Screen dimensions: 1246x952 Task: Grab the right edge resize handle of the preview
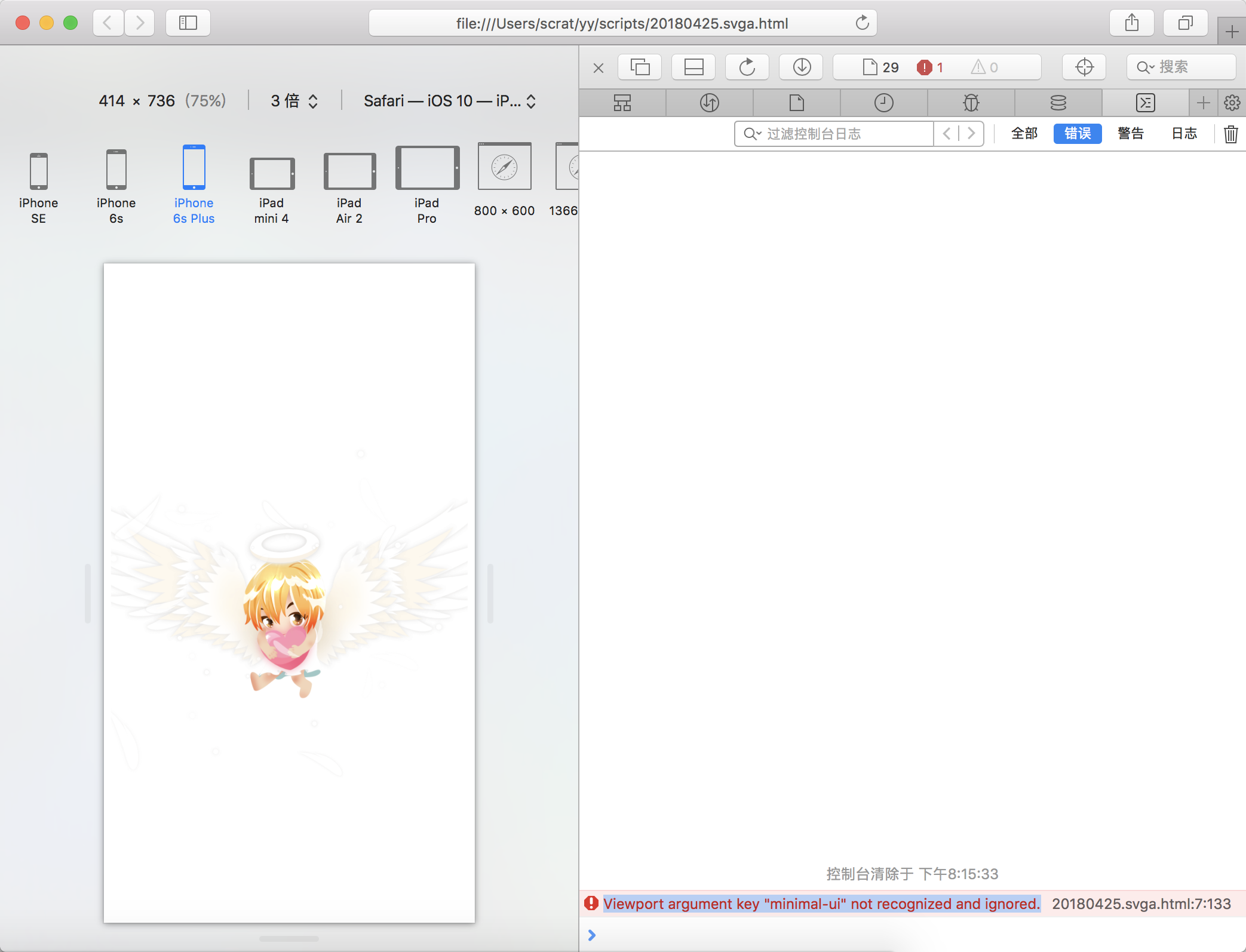coord(490,593)
